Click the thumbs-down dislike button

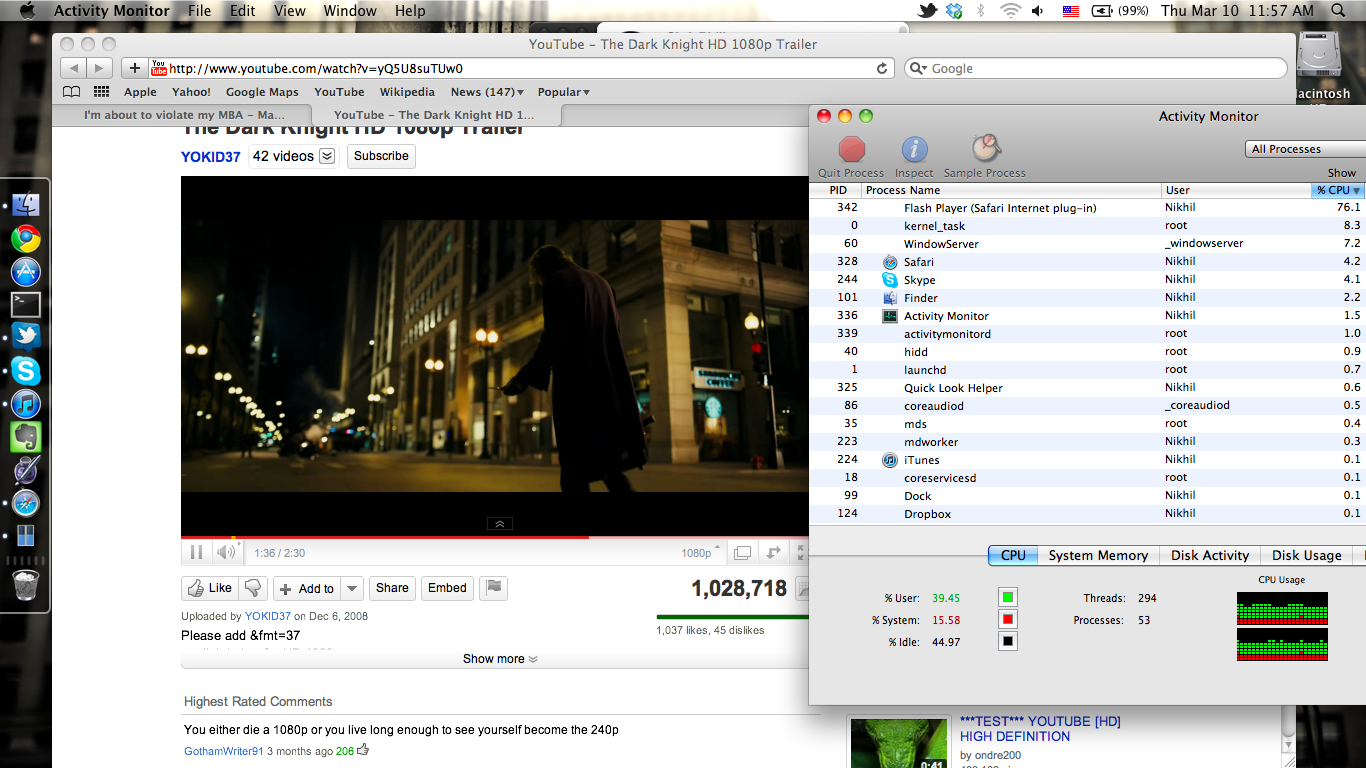[x=254, y=588]
